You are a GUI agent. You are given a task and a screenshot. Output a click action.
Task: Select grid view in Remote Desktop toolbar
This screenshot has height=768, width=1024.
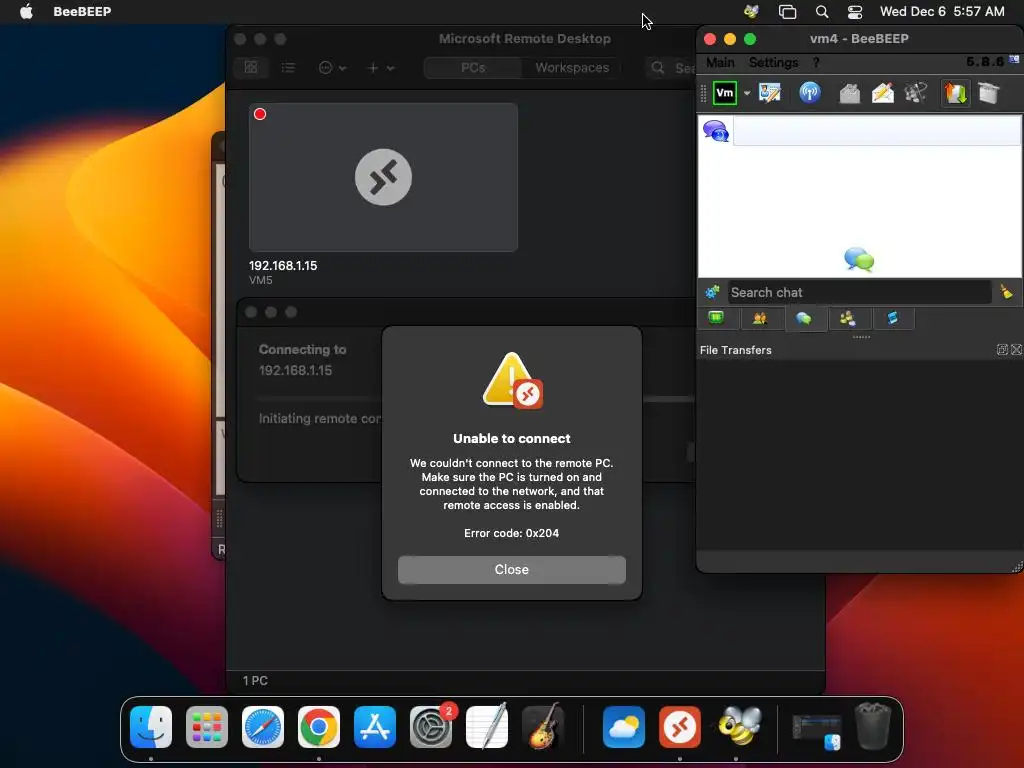(x=251, y=67)
